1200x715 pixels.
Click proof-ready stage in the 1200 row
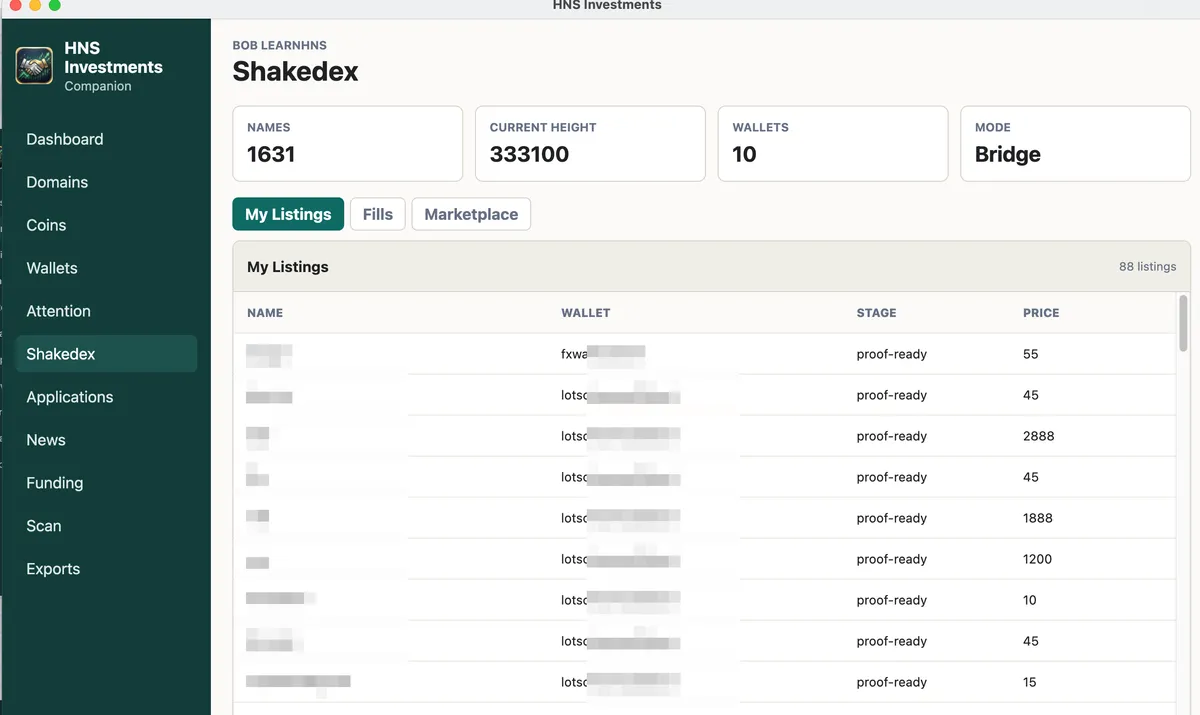(x=892, y=559)
